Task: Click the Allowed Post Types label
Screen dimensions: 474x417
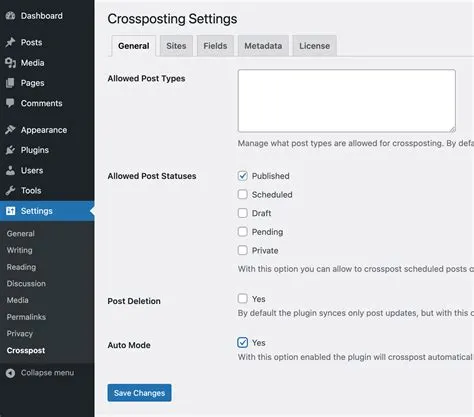Action: [146, 79]
